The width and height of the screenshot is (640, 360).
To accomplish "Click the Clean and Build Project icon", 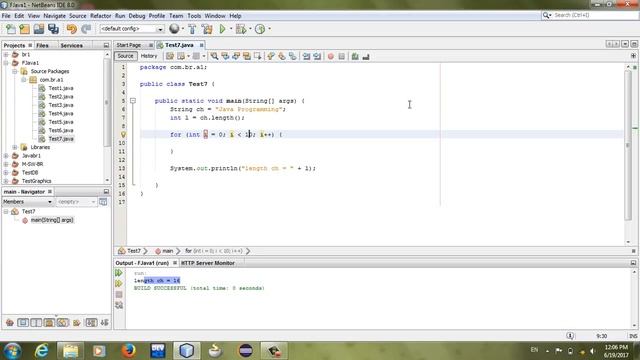I will [x=207, y=29].
